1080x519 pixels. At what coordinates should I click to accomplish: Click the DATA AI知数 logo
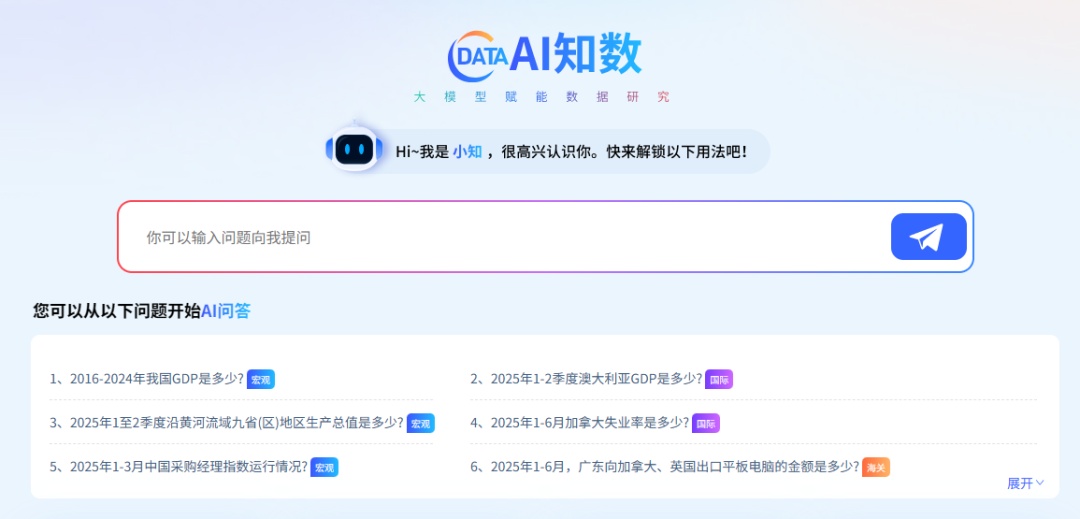pyautogui.click(x=544, y=54)
